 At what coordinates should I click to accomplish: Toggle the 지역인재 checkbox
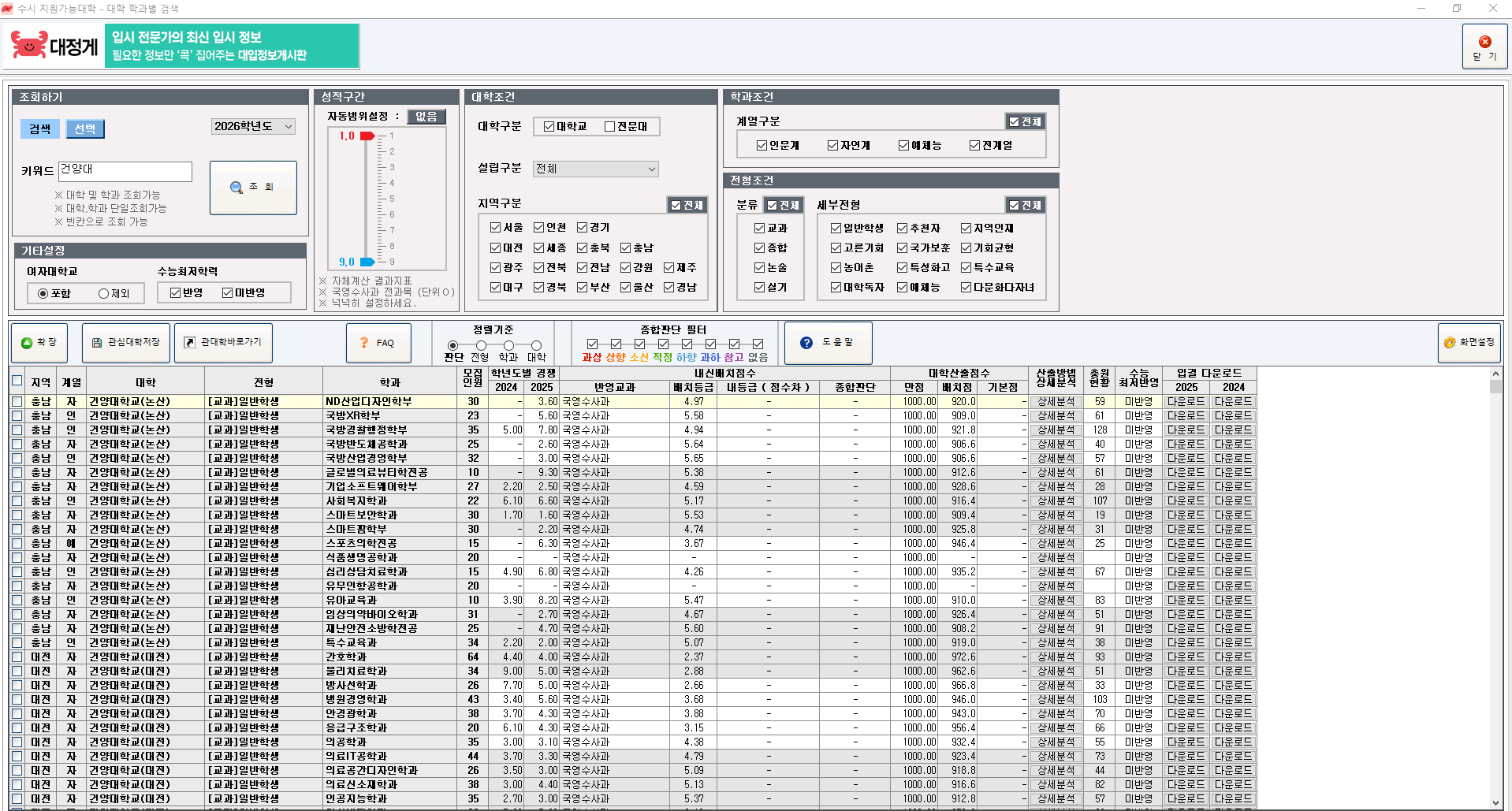(966, 228)
